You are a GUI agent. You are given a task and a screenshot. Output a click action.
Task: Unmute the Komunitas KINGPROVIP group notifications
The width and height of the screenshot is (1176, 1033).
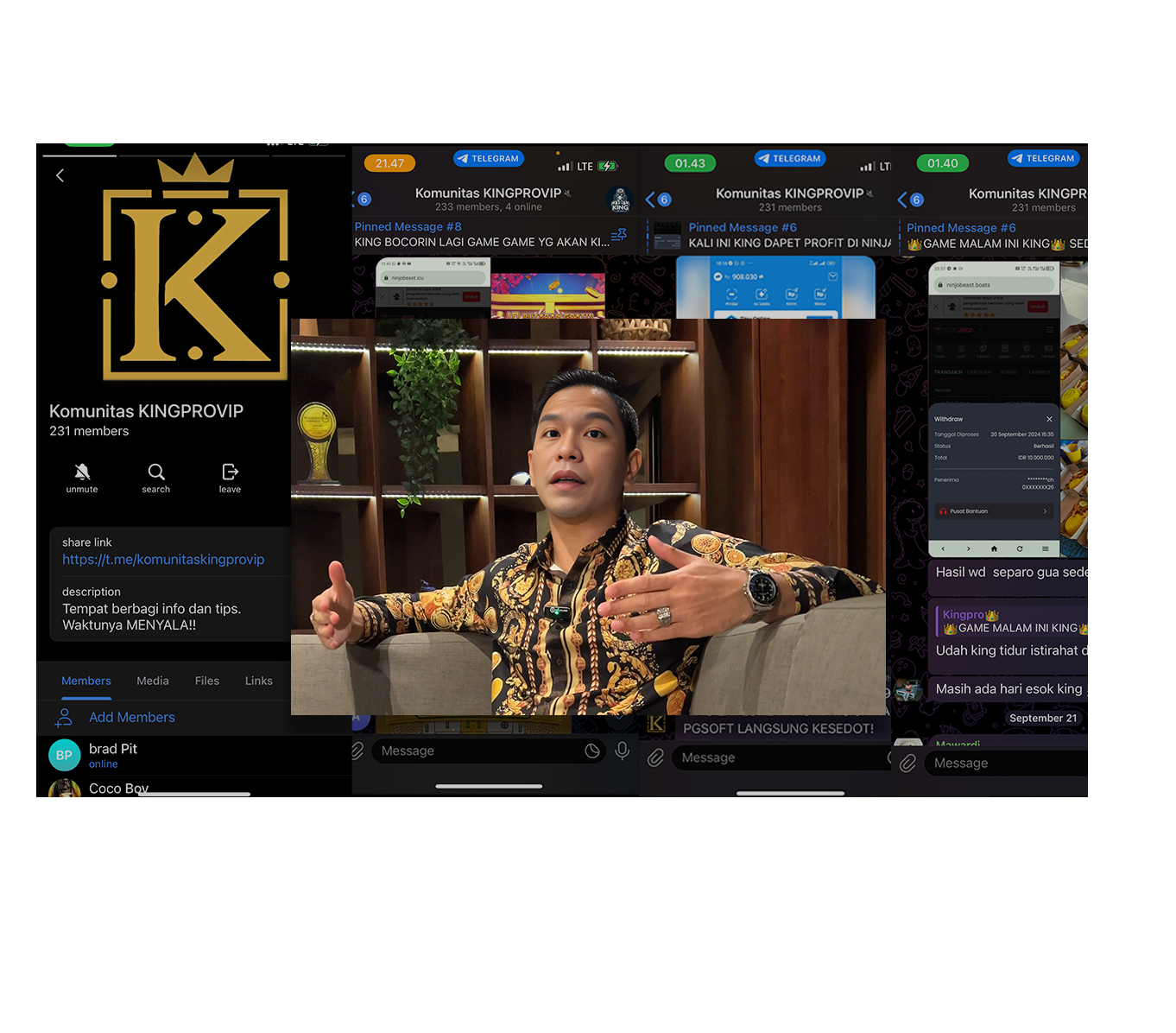pyautogui.click(x=82, y=478)
